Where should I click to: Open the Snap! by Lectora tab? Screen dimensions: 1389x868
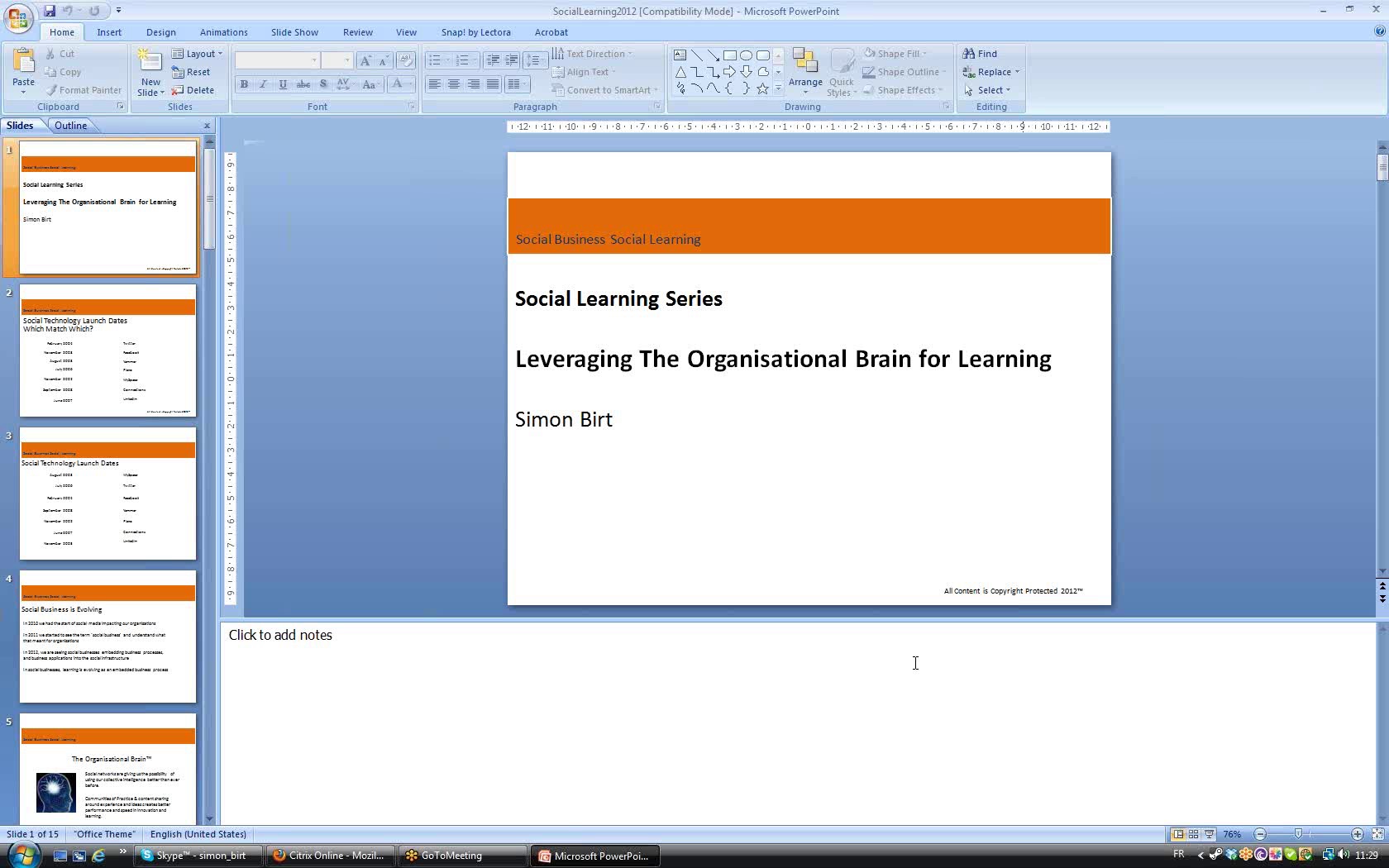click(476, 32)
